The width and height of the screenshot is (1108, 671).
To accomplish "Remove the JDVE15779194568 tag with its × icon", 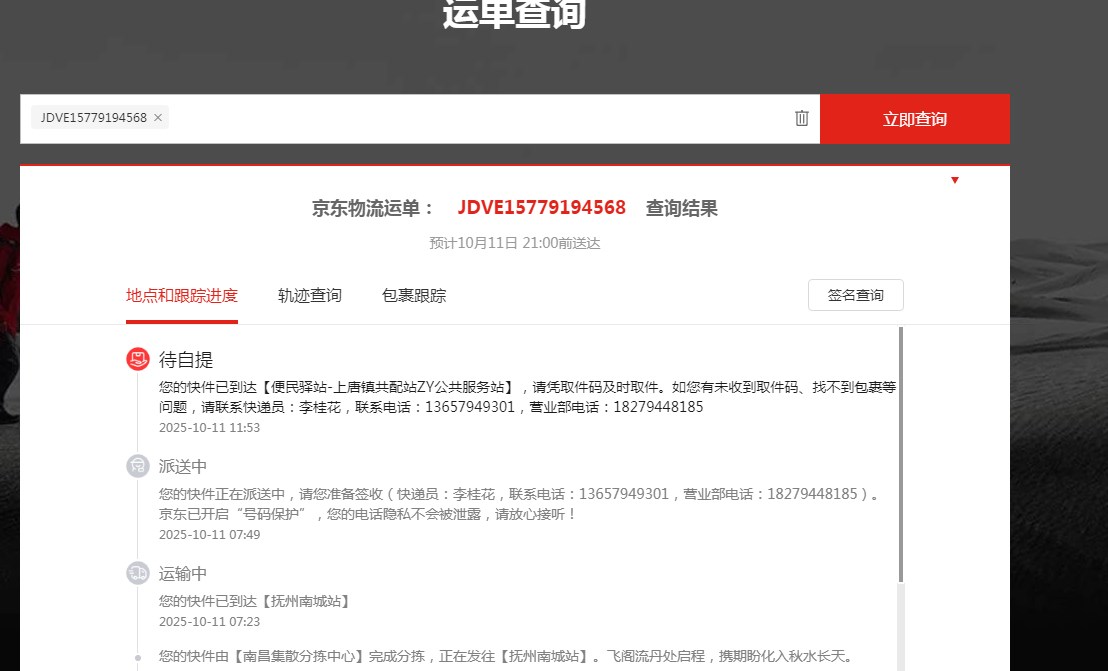I will coord(158,118).
